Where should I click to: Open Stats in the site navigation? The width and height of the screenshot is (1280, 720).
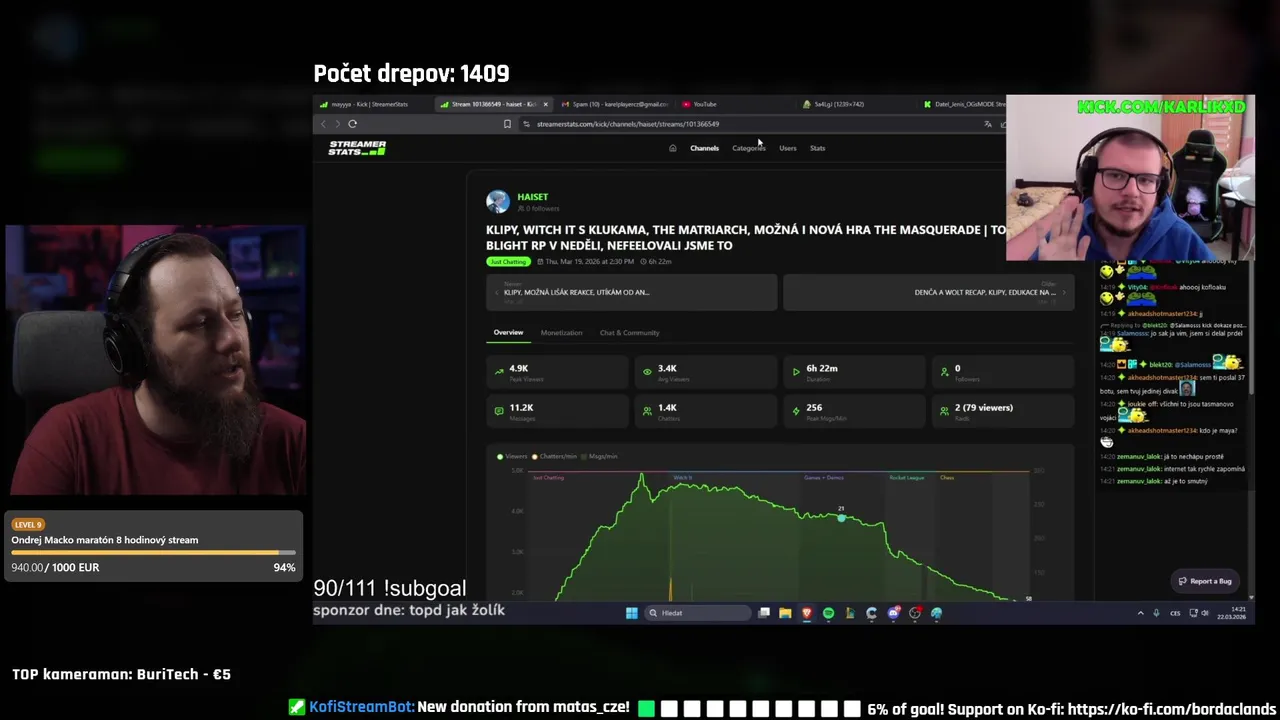click(x=817, y=148)
